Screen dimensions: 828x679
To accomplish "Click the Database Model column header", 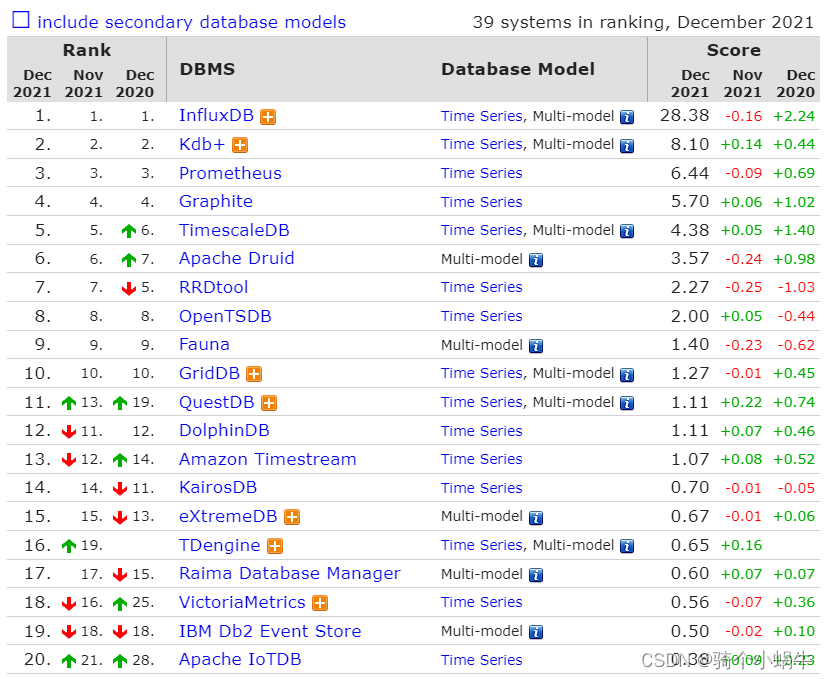I will tap(518, 69).
